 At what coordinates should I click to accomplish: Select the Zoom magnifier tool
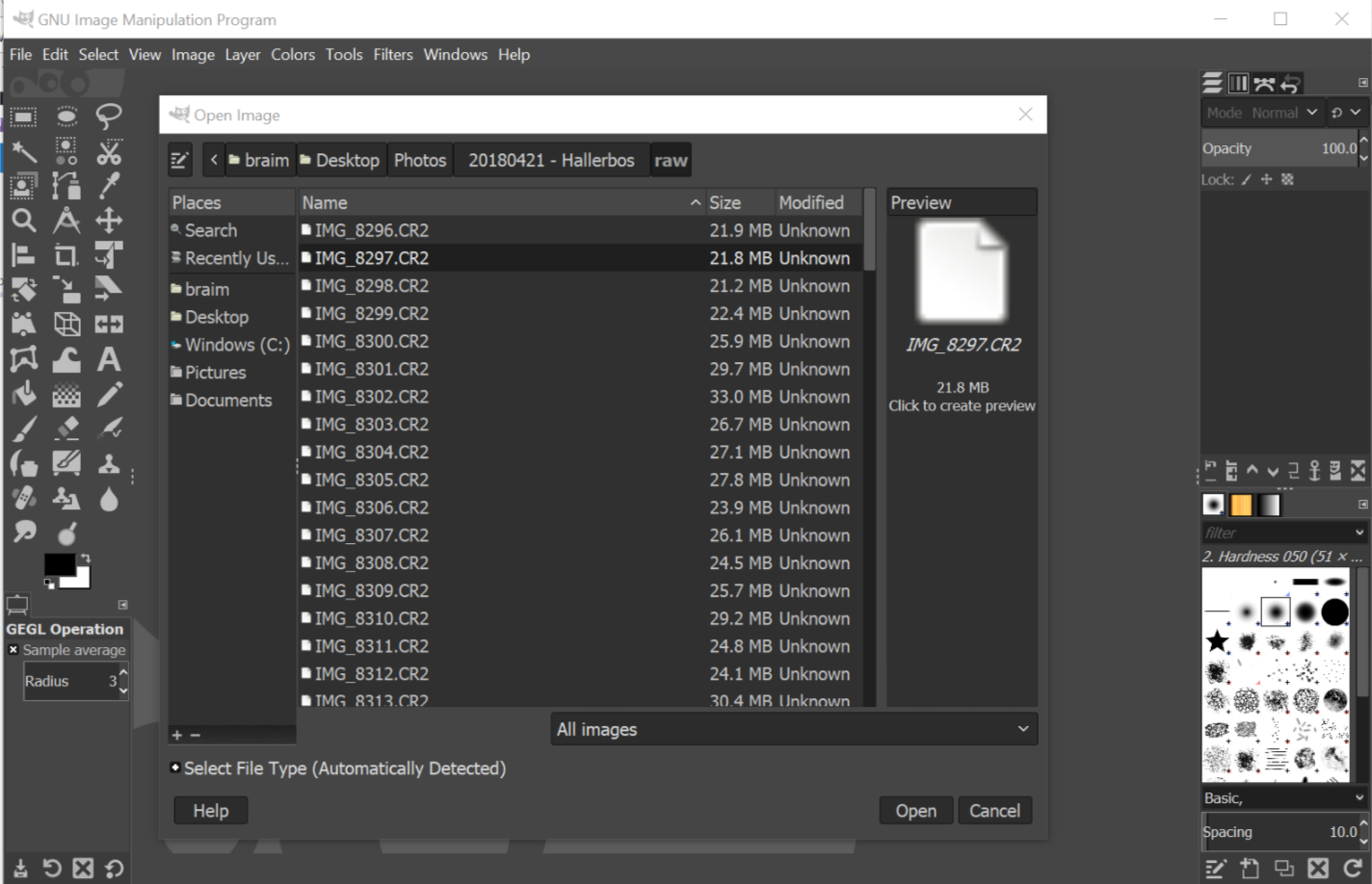click(23, 221)
